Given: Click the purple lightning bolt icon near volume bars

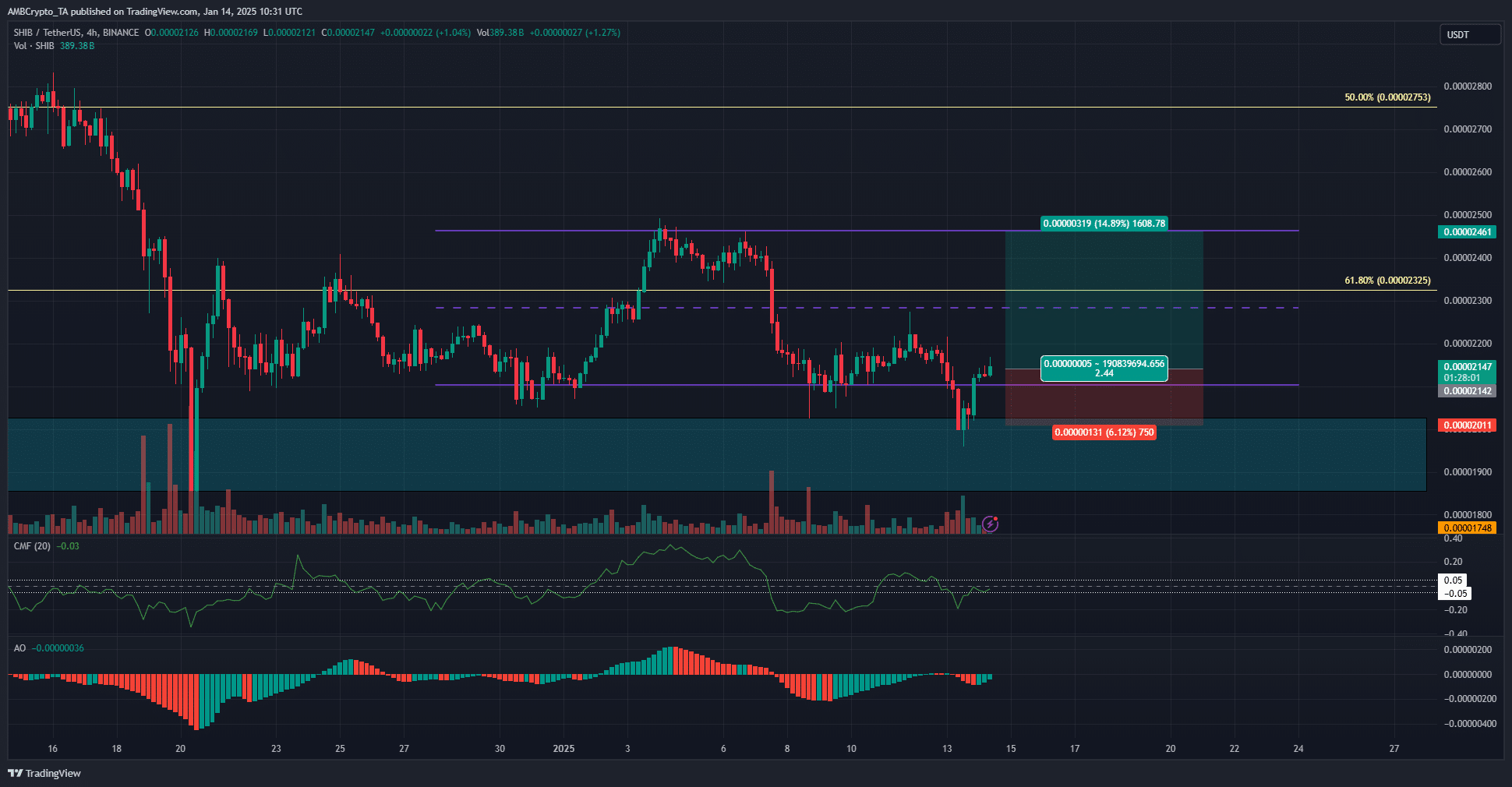Looking at the screenshot, I should pos(990,524).
